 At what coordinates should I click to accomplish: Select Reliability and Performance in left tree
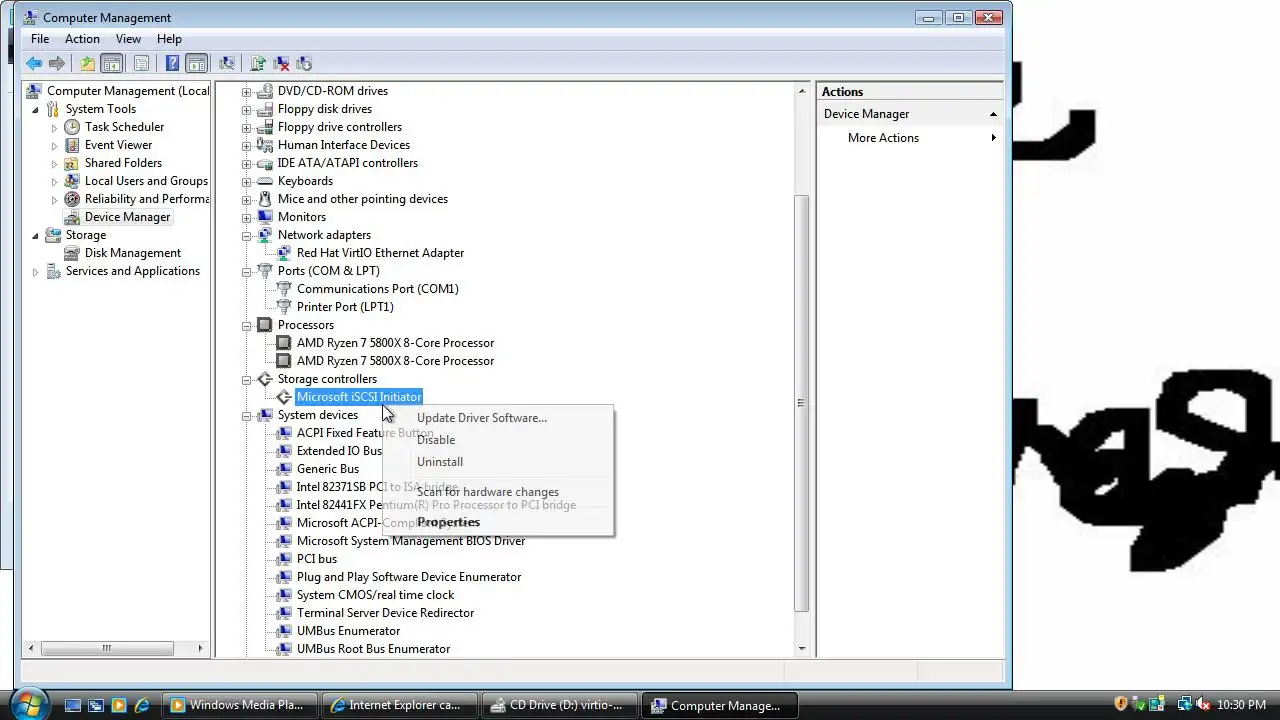click(147, 199)
